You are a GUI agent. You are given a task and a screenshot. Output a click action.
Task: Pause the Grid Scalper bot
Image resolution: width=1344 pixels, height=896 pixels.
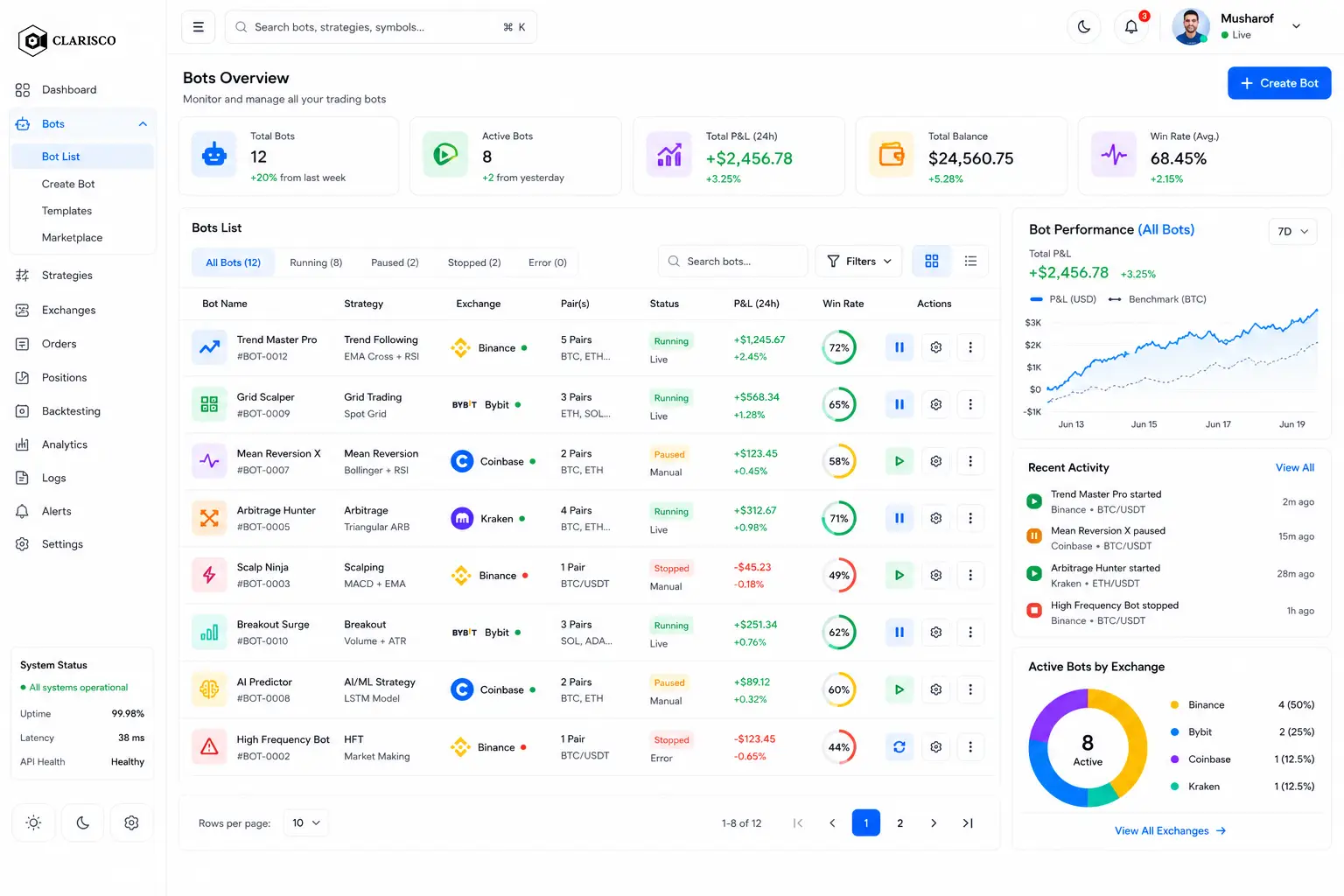click(899, 404)
